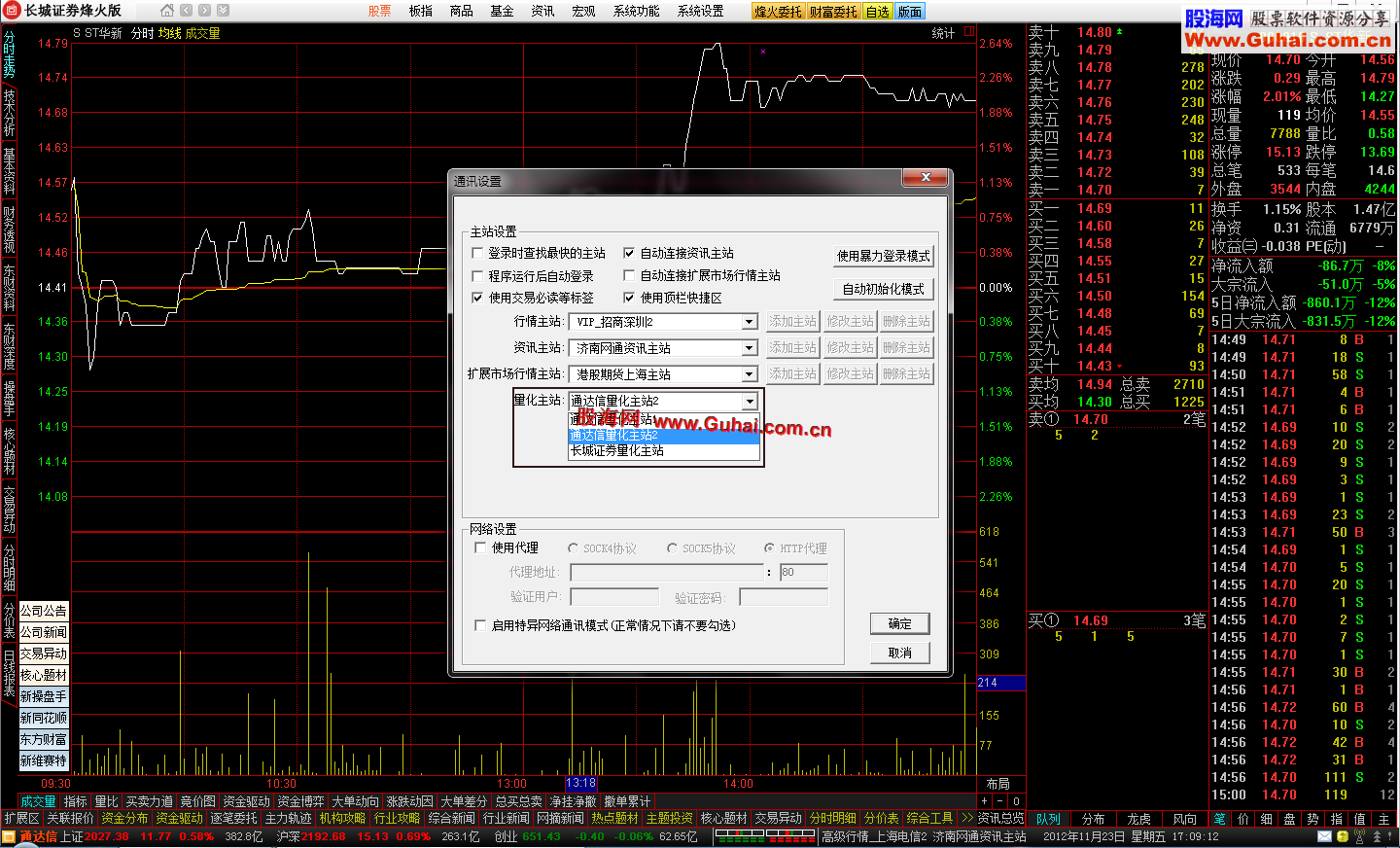
Task: Open 东方财富 in the popup list
Action: (44, 739)
